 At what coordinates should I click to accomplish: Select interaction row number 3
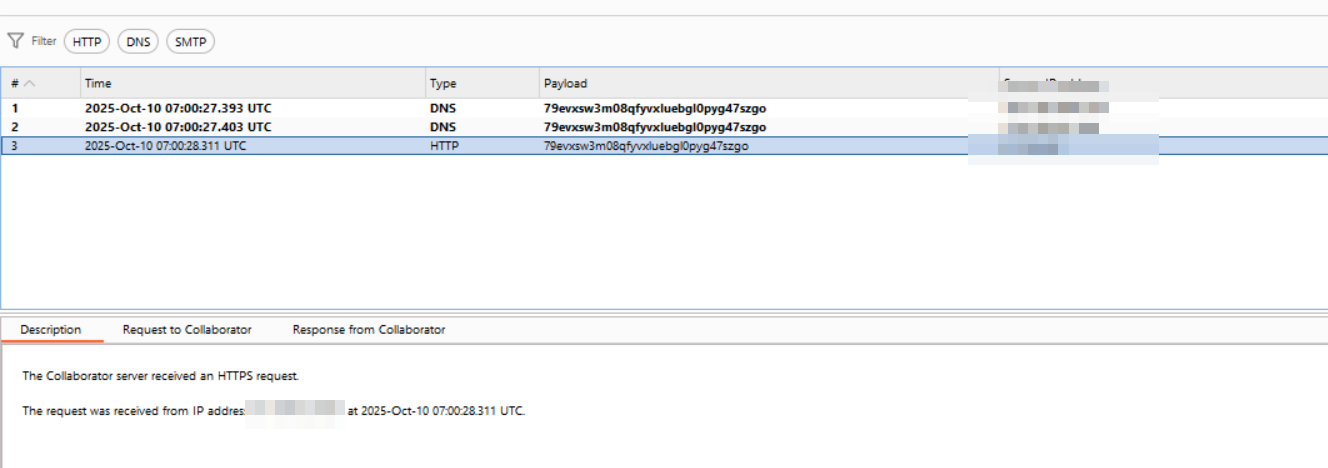click(x=664, y=146)
